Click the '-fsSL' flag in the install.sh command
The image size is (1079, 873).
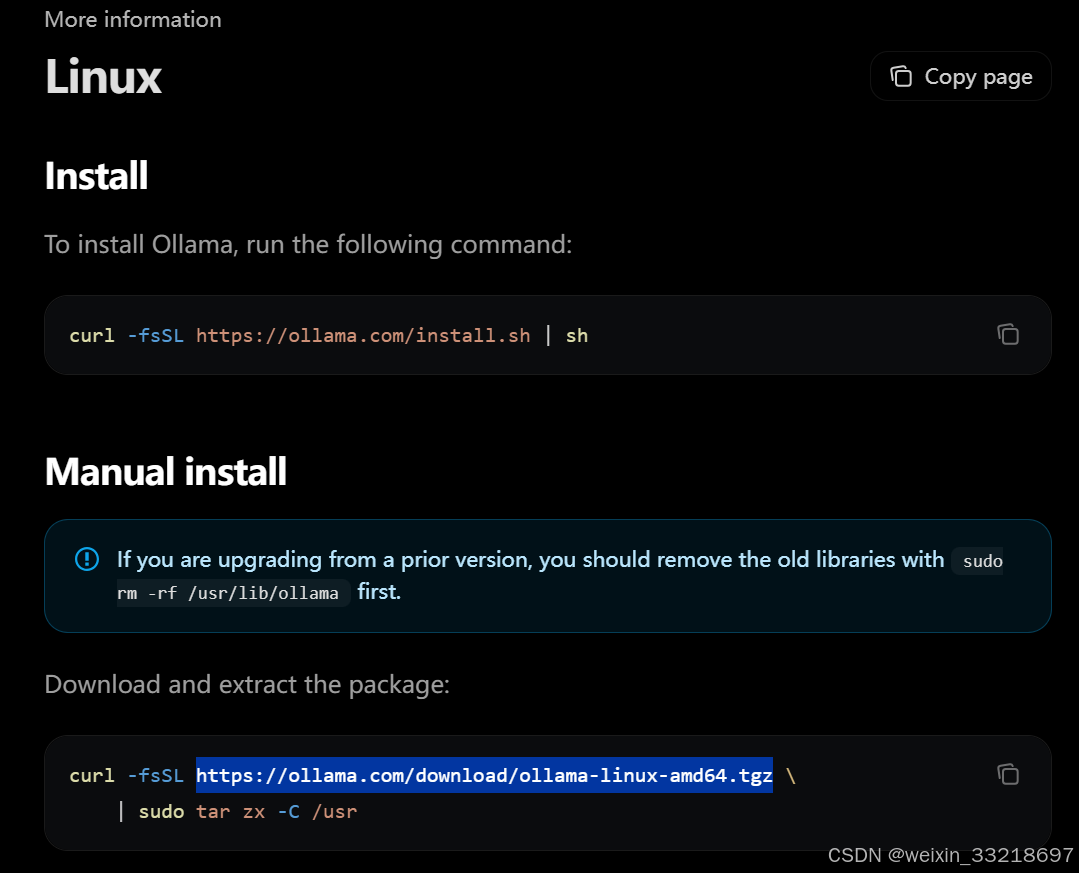tap(156, 336)
